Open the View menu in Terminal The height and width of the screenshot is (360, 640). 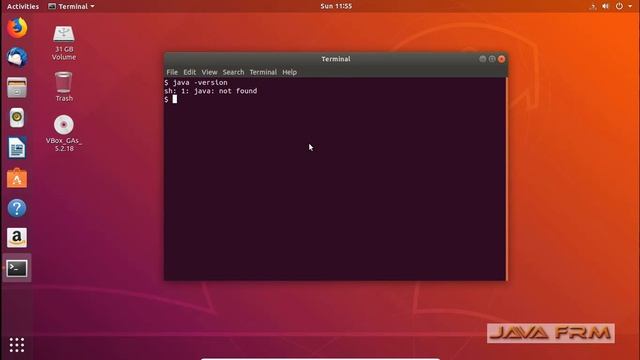[x=209, y=72]
